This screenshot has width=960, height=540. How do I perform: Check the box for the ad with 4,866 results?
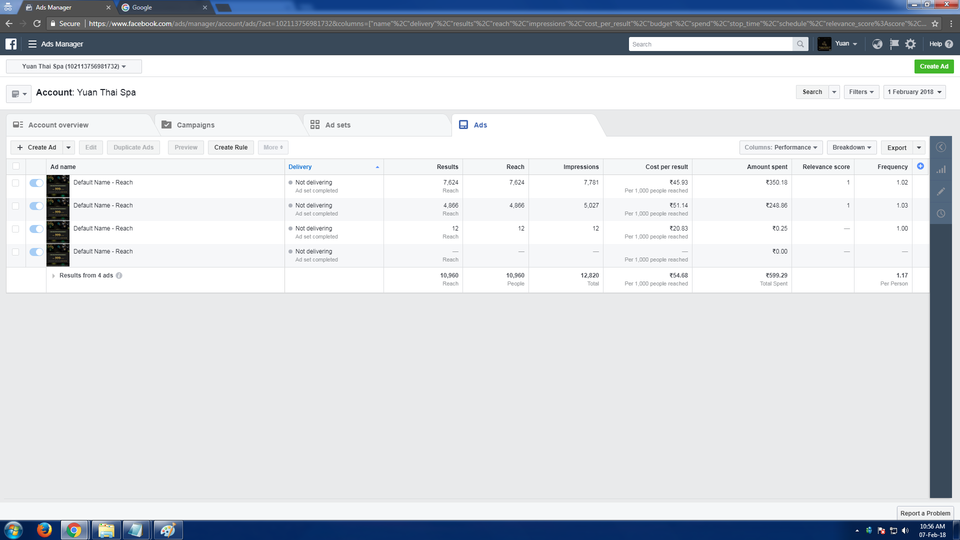[16, 206]
